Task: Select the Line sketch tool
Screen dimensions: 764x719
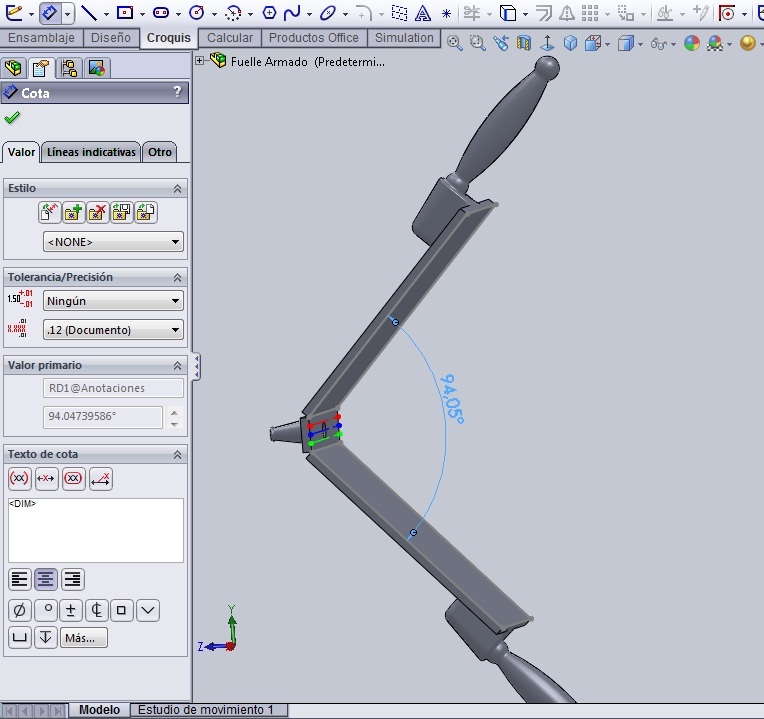Action: pyautogui.click(x=89, y=13)
